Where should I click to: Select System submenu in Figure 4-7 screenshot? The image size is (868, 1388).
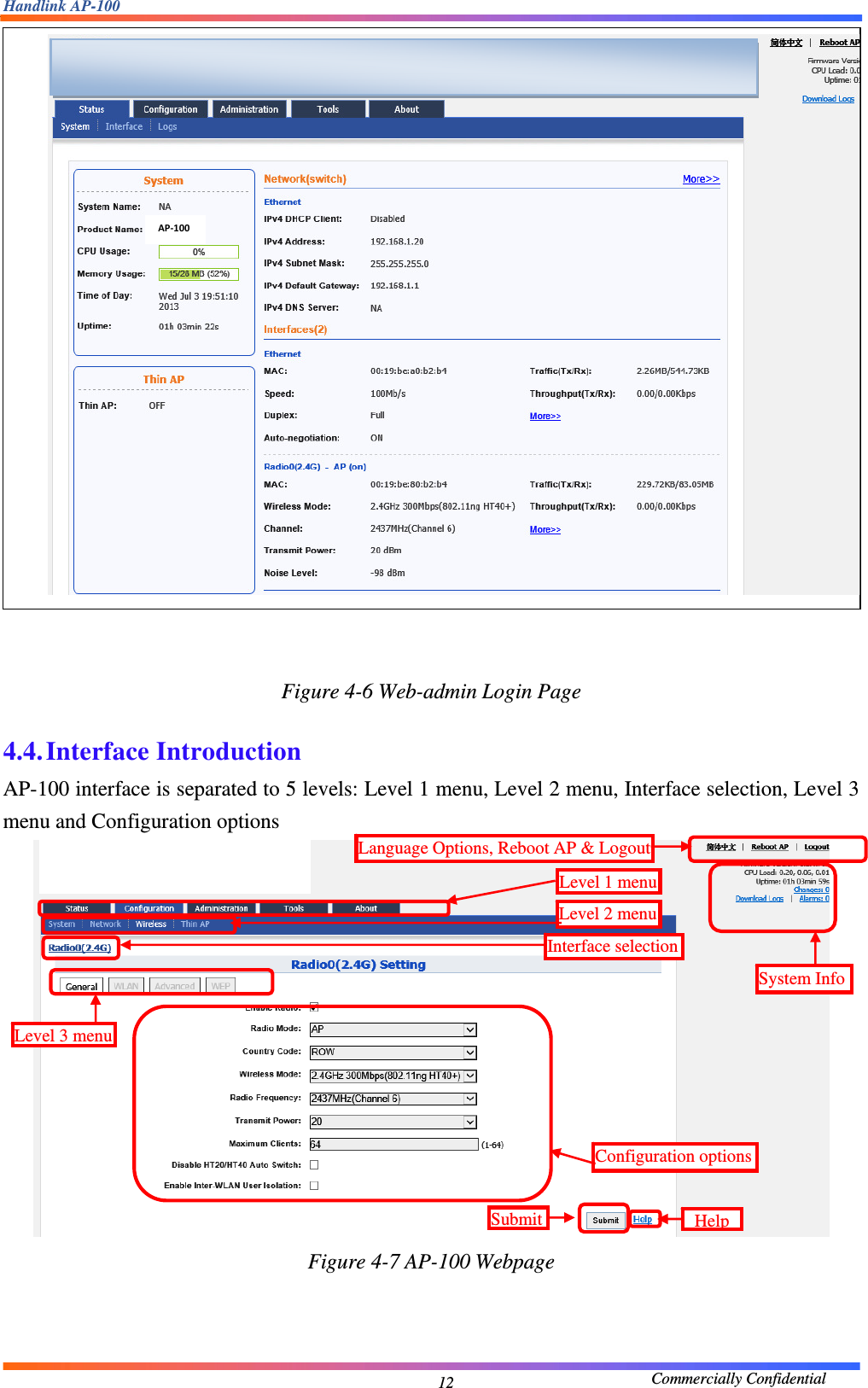pos(61,924)
